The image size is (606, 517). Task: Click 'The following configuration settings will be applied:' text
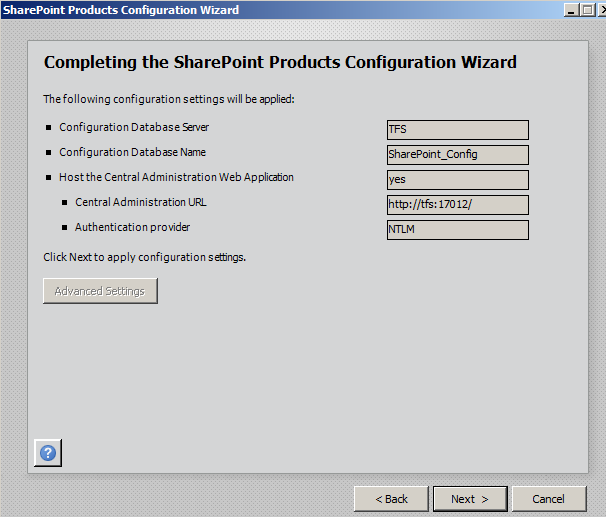coord(169,99)
